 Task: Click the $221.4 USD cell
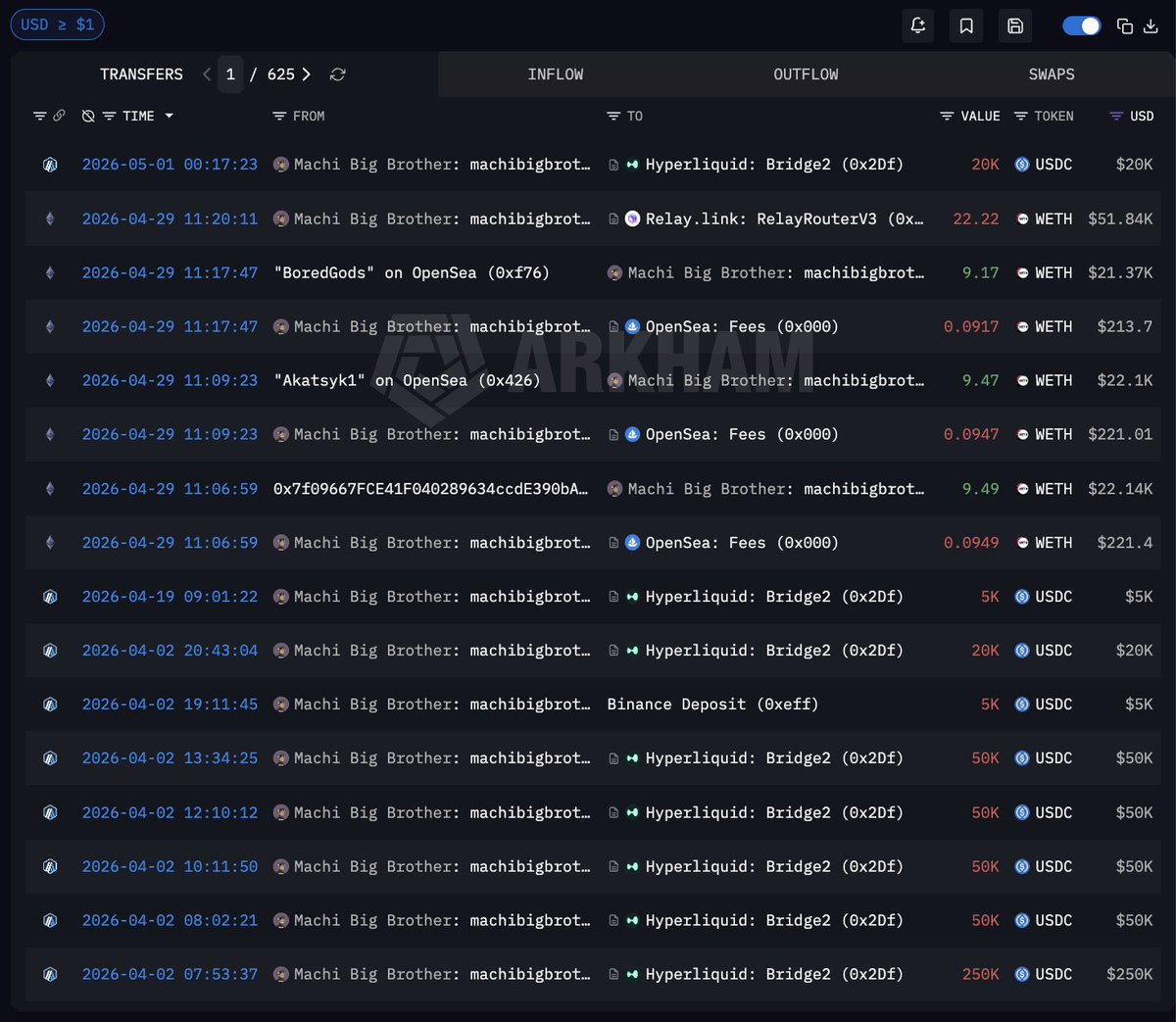pyautogui.click(x=1125, y=543)
